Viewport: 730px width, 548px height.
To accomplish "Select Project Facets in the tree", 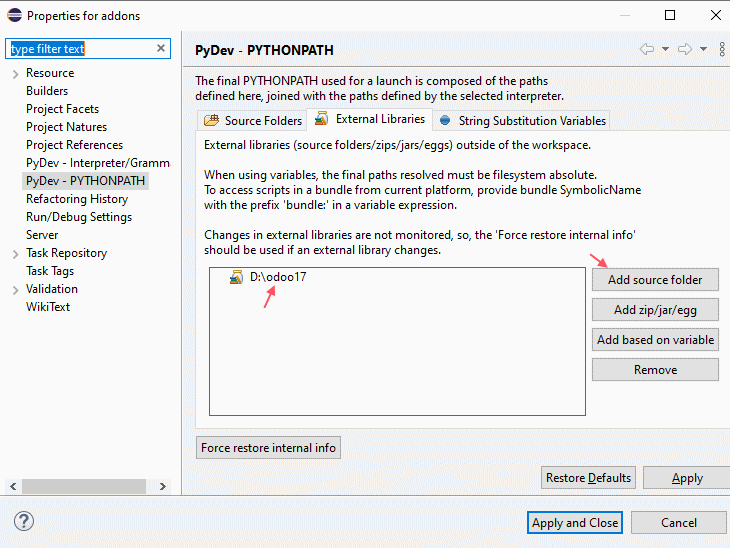I will click(62, 109).
